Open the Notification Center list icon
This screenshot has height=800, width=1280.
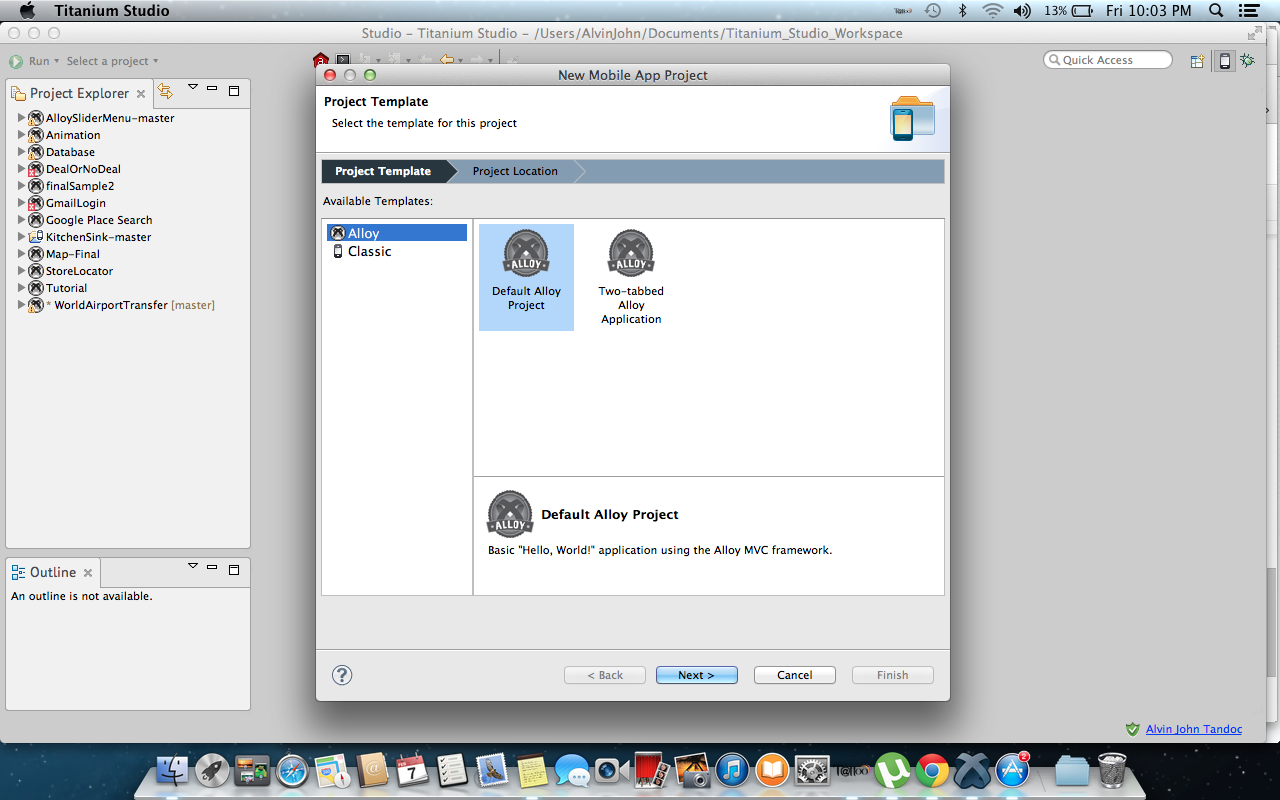(1247, 11)
